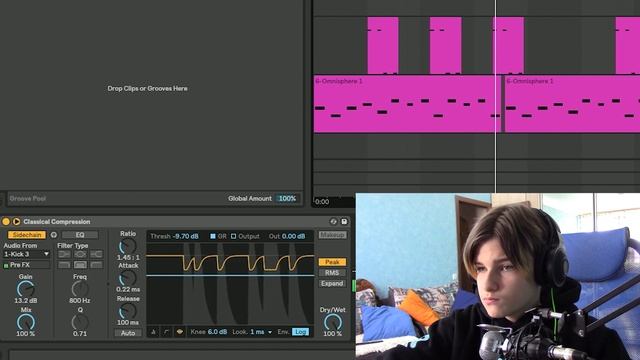
Task: Click the Q knob set to 0.71
Action: 80,322
